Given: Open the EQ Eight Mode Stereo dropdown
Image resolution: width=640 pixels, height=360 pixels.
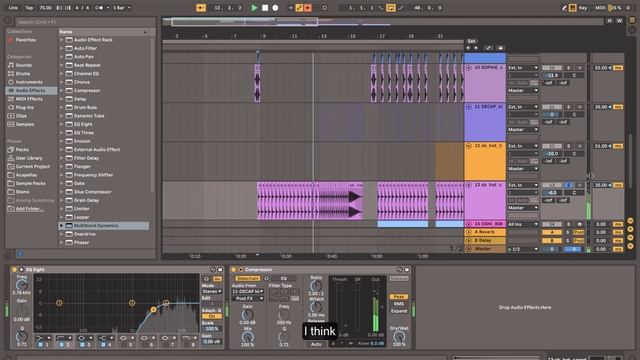Looking at the screenshot, I should tap(212, 291).
